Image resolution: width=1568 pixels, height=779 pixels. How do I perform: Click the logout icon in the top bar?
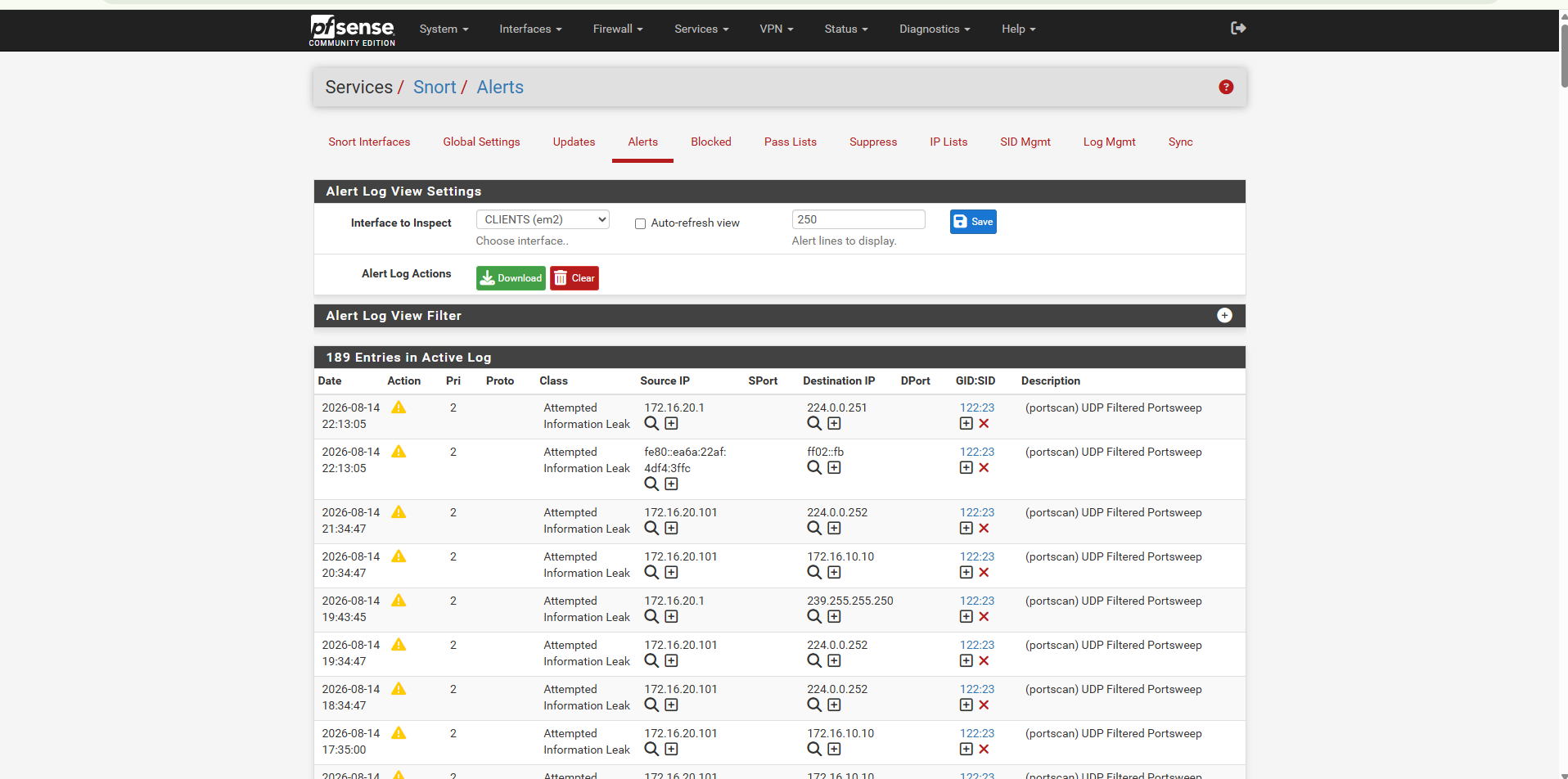click(x=1238, y=29)
